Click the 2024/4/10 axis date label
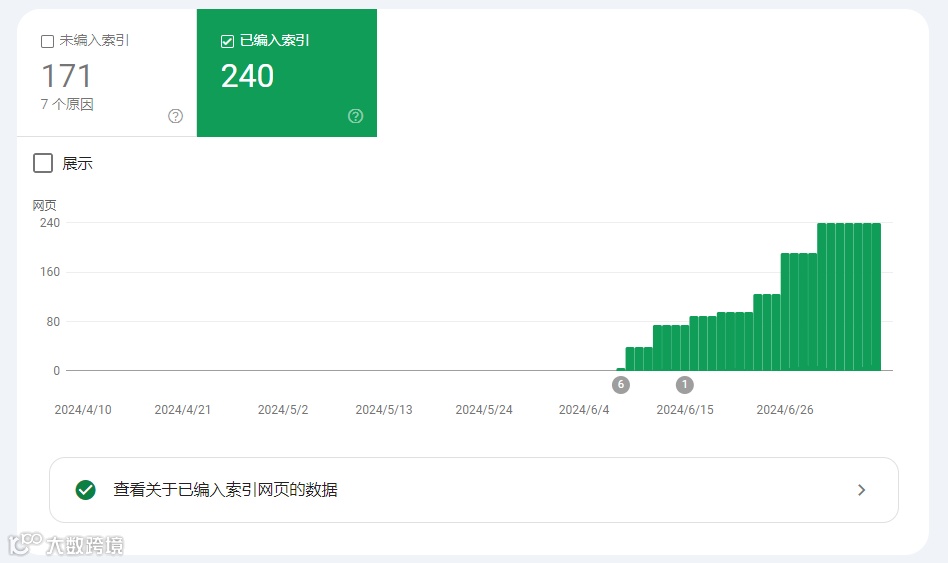This screenshot has height=563, width=948. 83,410
